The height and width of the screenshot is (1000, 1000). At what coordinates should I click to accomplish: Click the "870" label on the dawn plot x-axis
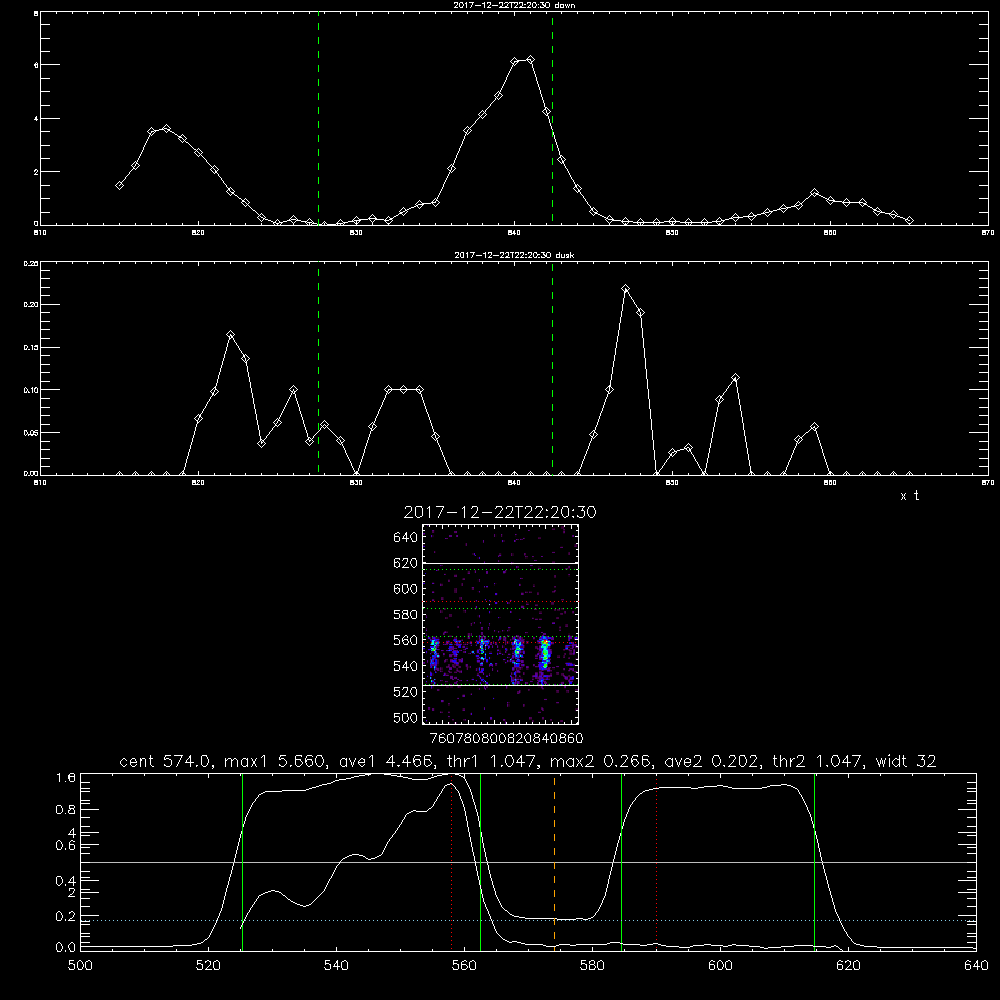coord(988,233)
